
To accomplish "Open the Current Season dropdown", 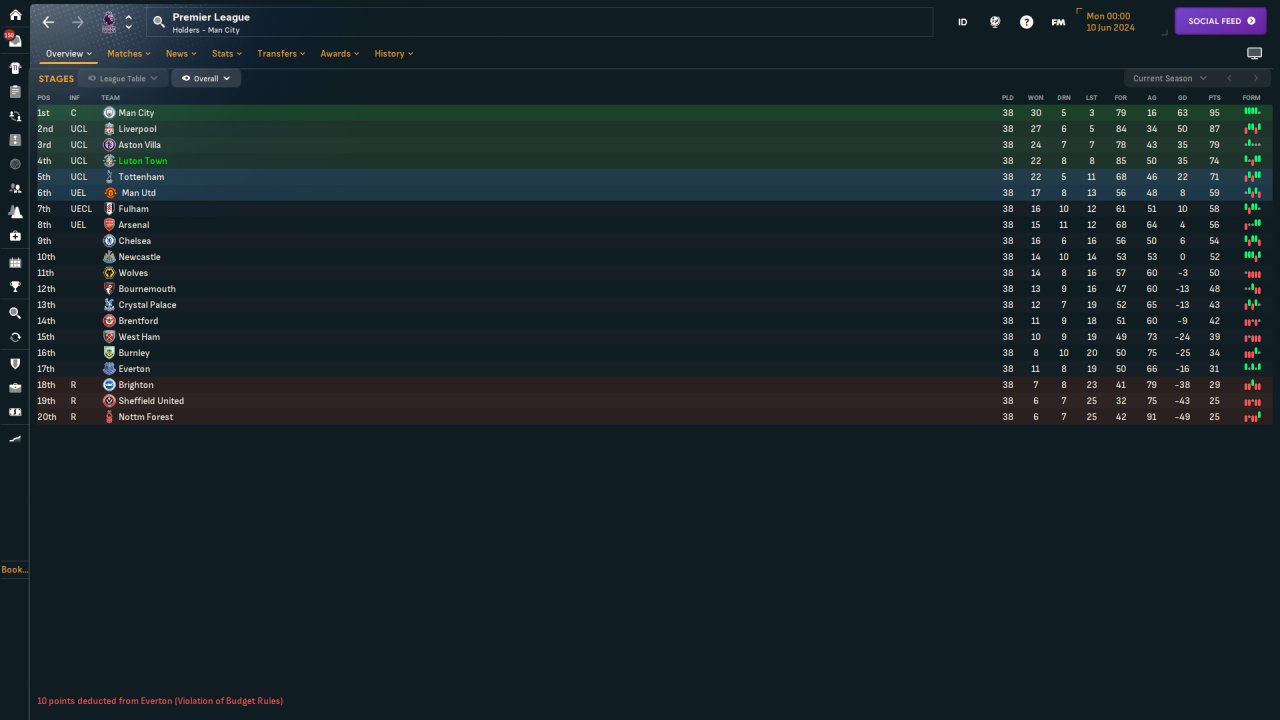I will coord(1168,78).
